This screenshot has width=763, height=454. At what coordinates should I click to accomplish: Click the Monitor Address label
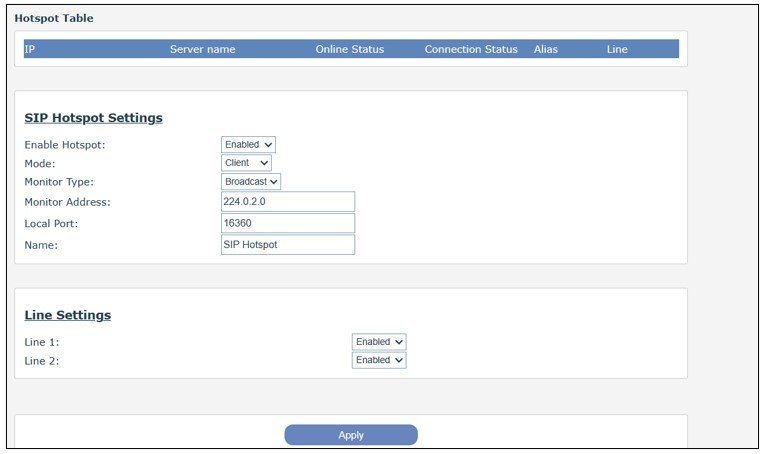[x=68, y=202]
